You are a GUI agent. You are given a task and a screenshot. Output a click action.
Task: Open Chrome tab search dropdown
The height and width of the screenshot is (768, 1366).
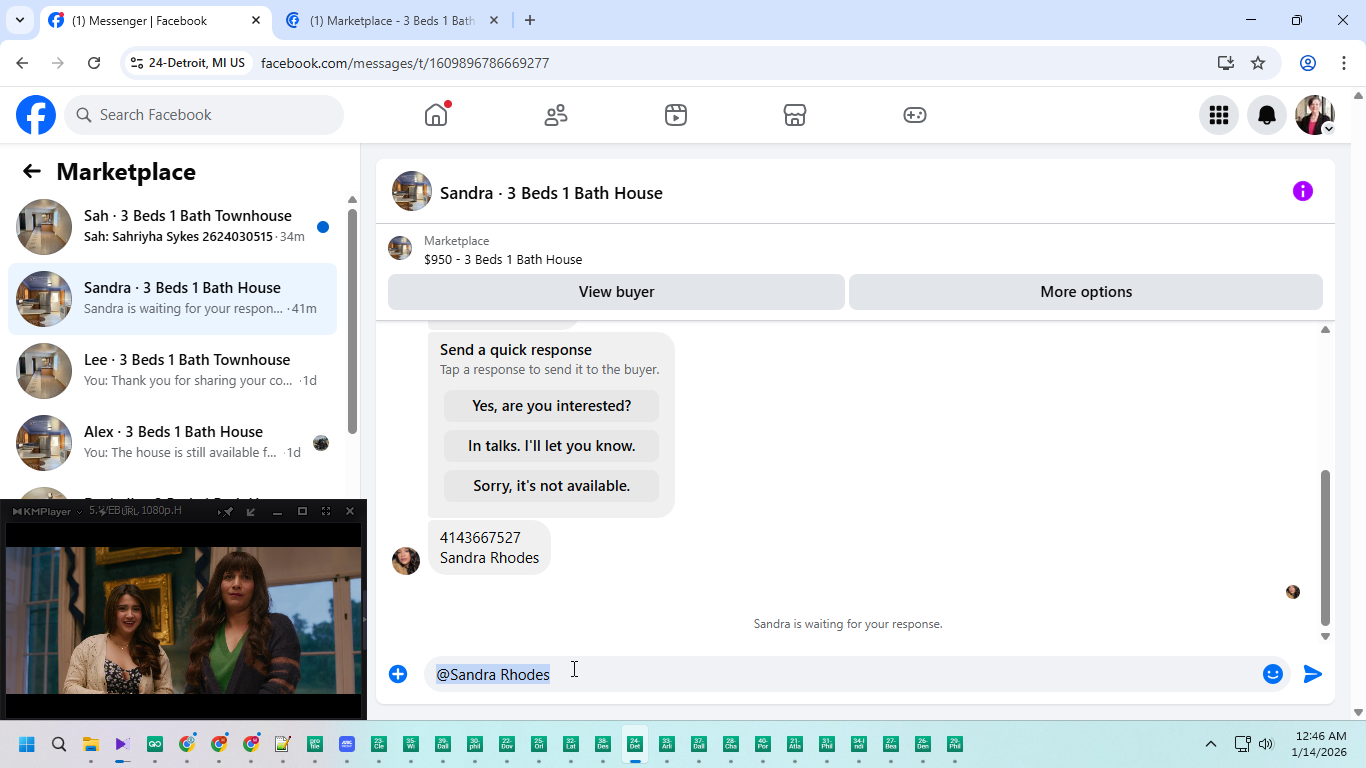click(x=19, y=20)
